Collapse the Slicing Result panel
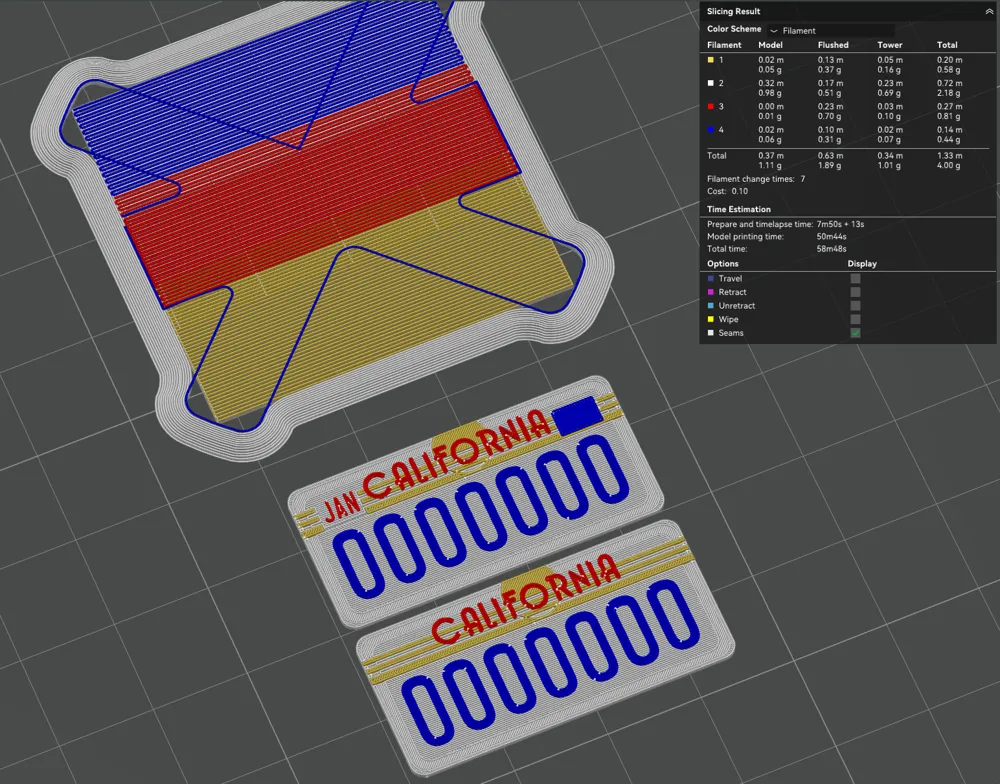1000x784 pixels. click(989, 11)
